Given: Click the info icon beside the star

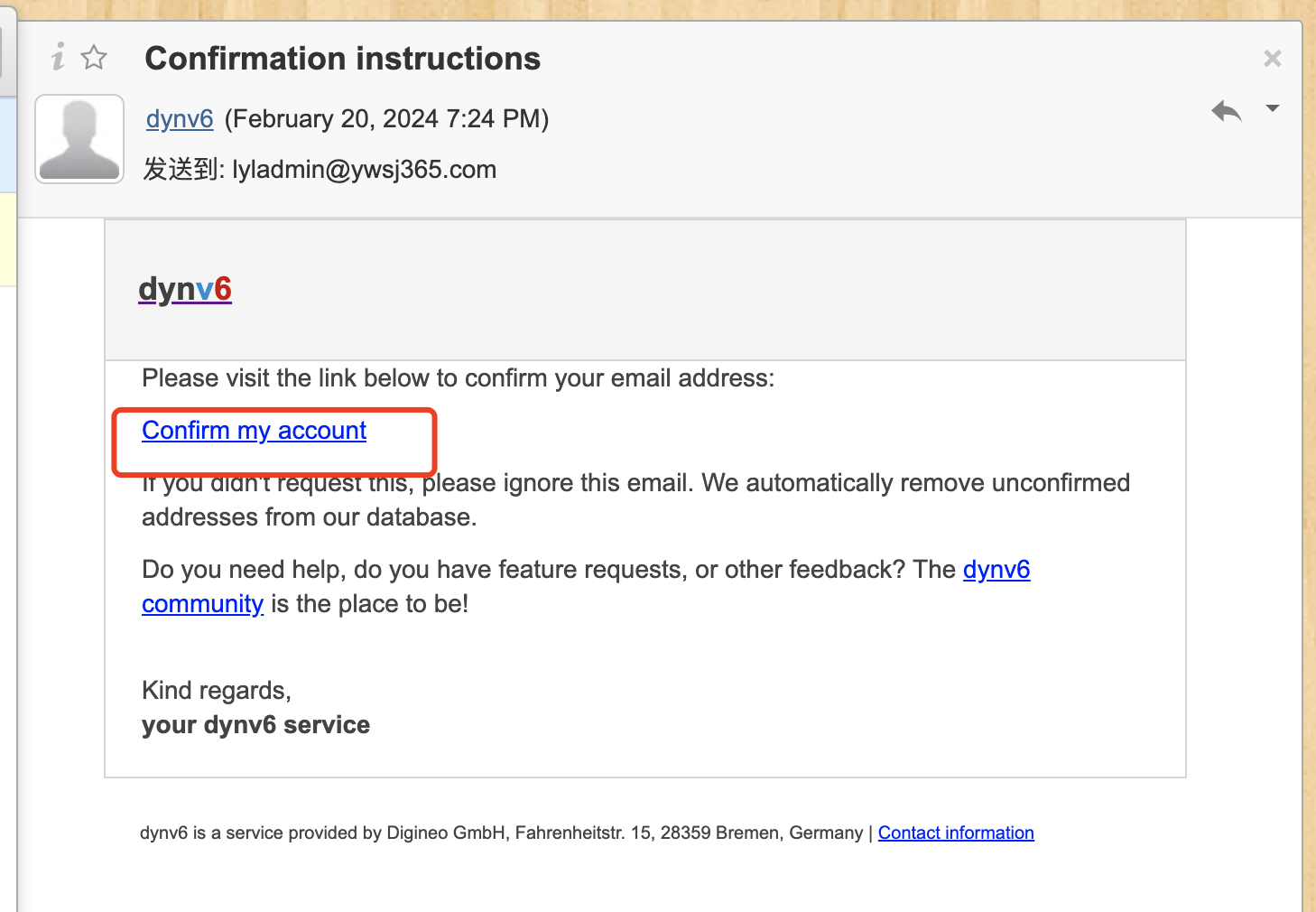Looking at the screenshot, I should pyautogui.click(x=59, y=58).
